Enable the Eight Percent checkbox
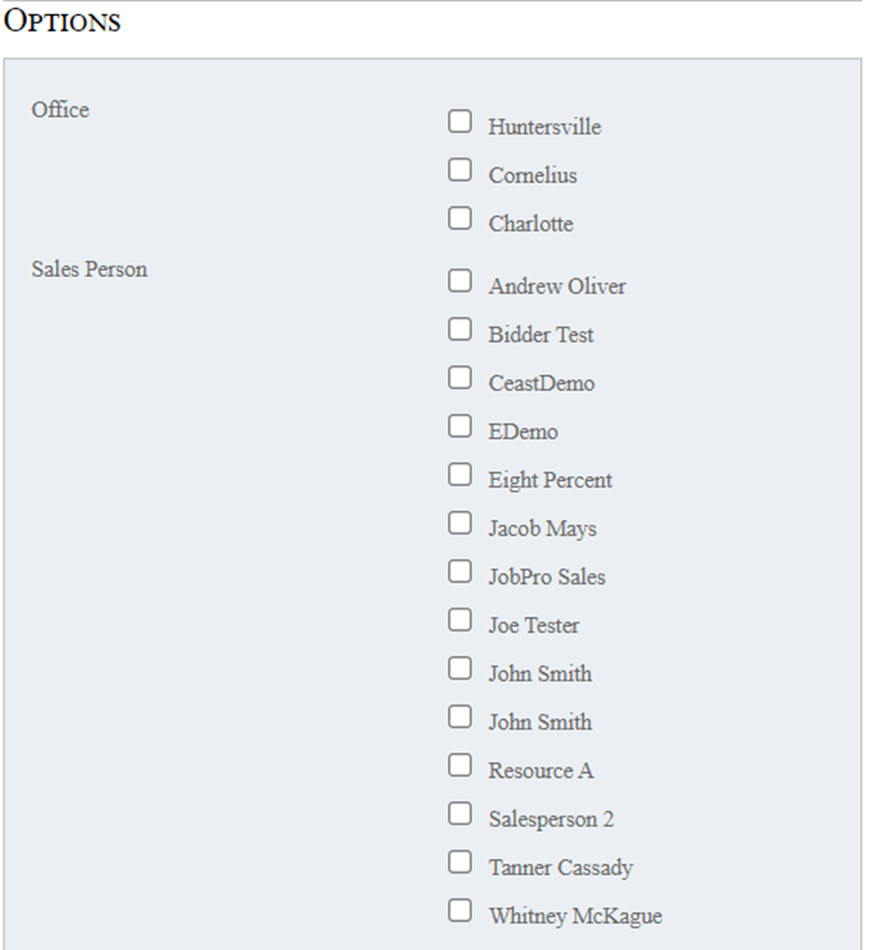 (459, 475)
